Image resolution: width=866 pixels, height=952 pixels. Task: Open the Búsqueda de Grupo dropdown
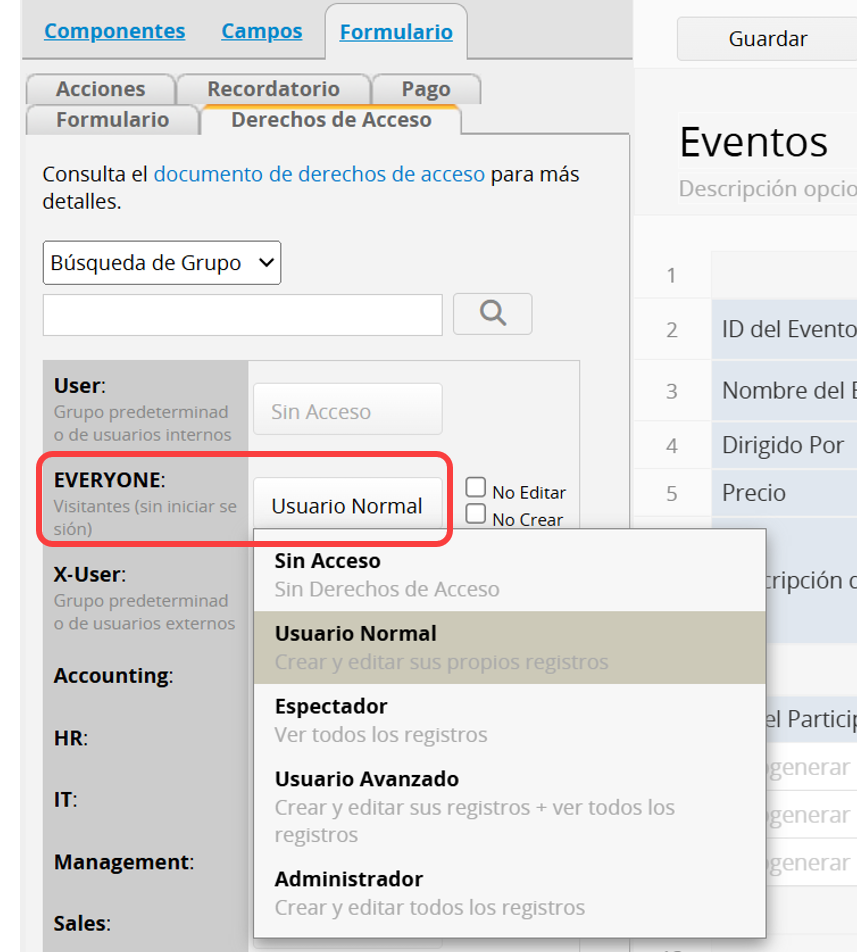coord(162,263)
